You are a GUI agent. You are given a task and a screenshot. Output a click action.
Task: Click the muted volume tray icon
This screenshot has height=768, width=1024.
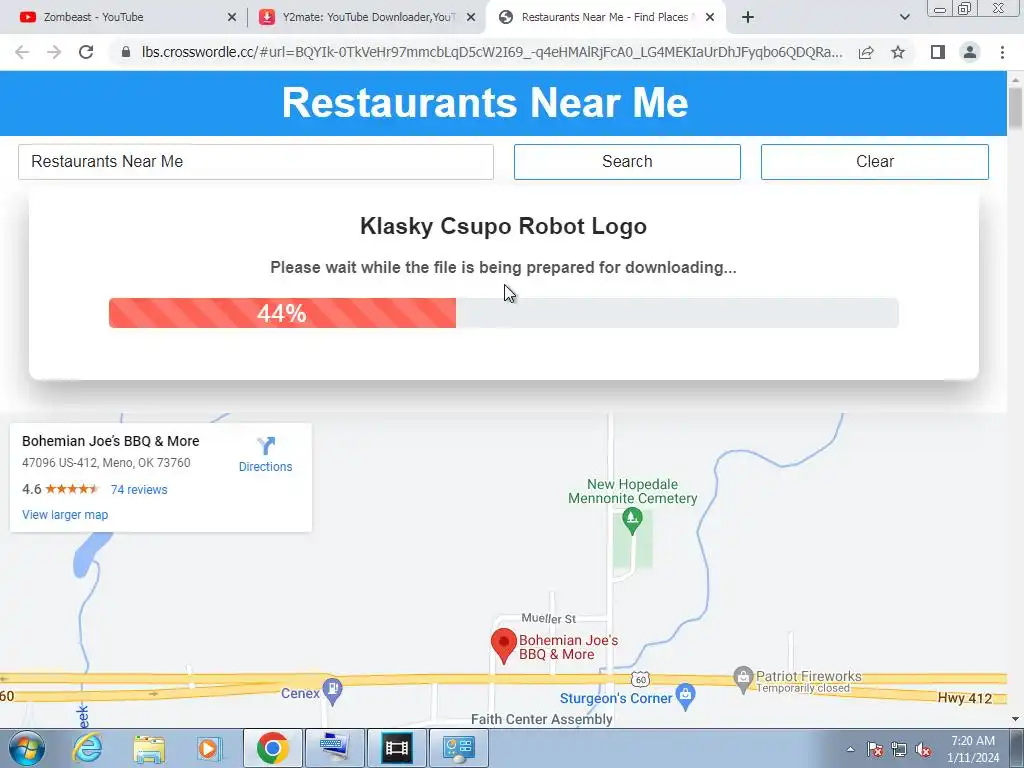click(923, 749)
